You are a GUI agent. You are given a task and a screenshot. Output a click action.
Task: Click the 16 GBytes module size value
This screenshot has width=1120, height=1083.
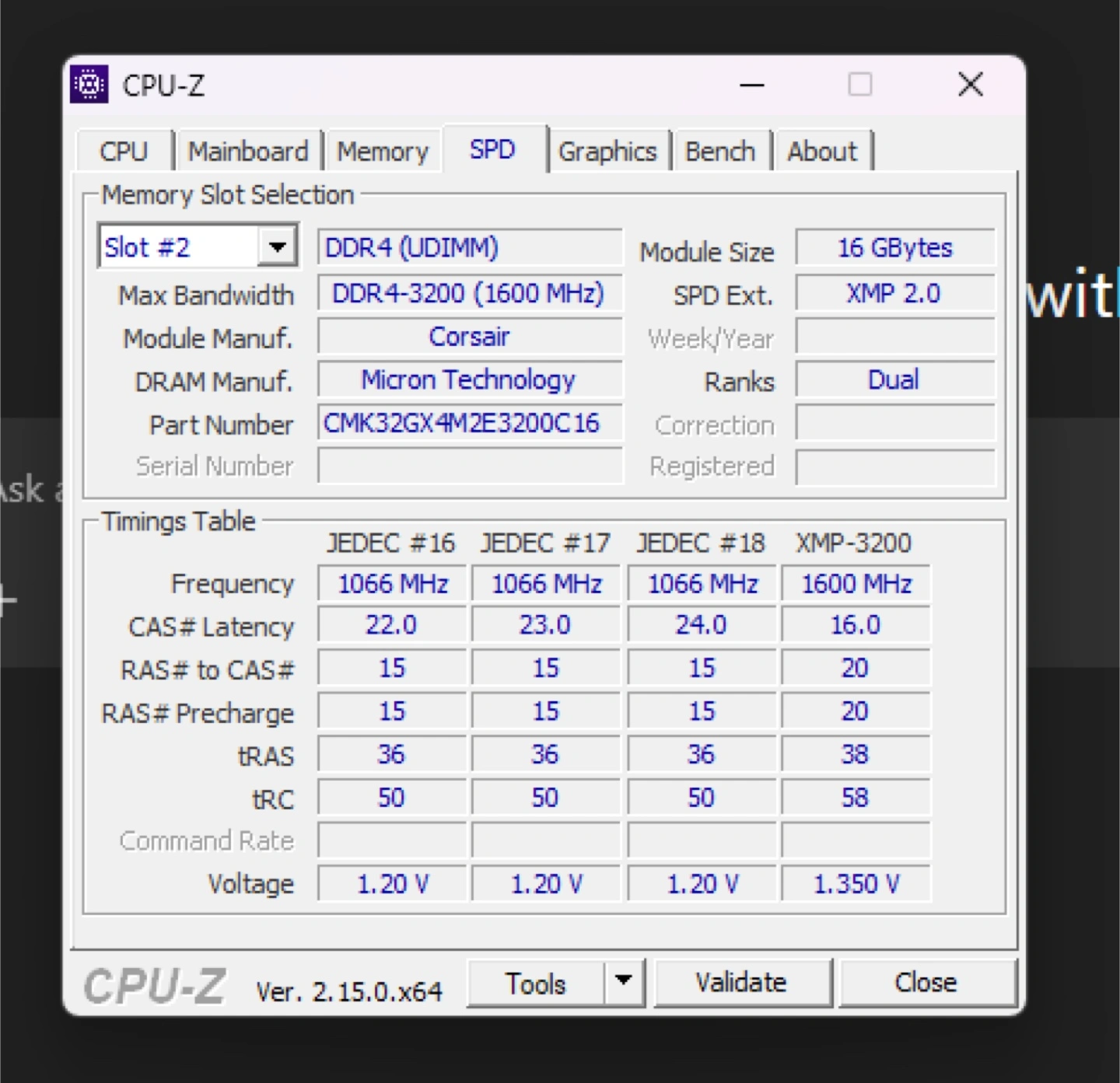tap(895, 247)
